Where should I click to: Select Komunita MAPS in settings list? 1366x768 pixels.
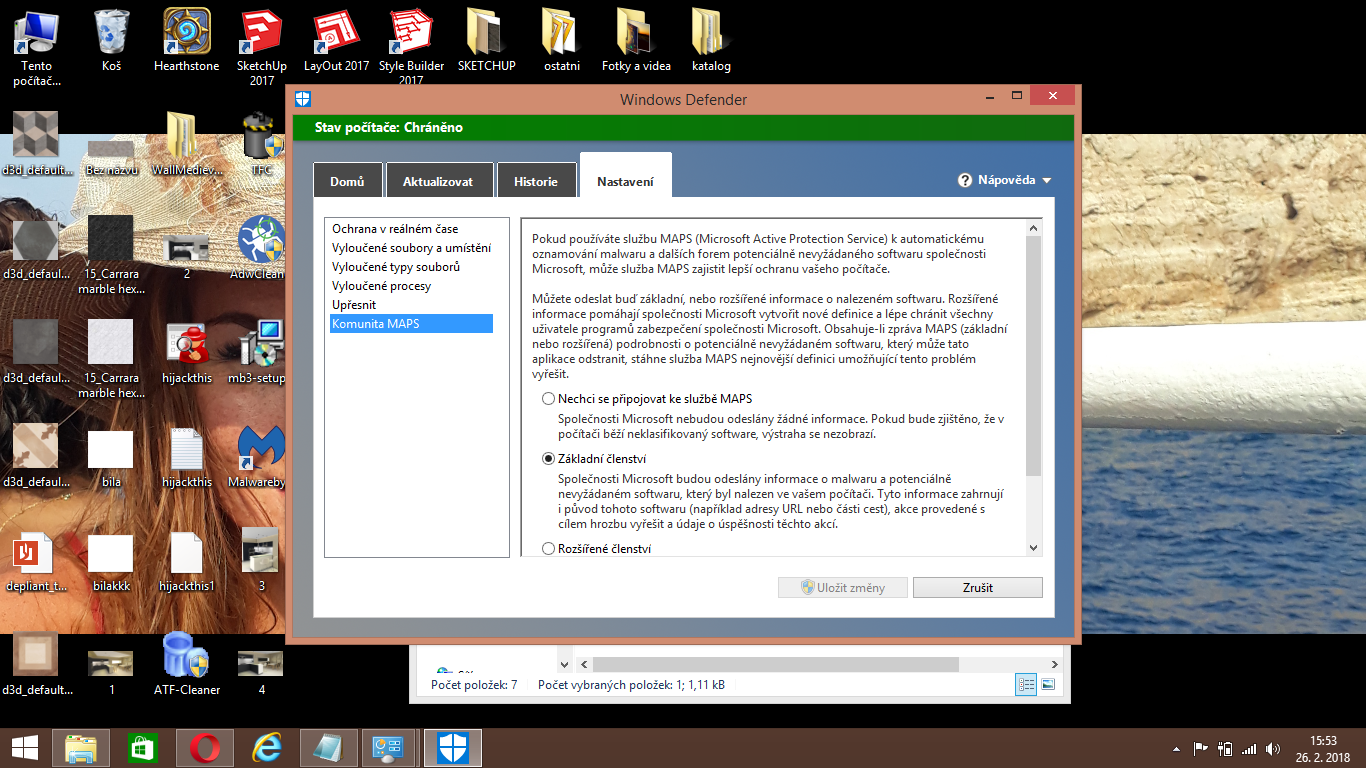[411, 324]
